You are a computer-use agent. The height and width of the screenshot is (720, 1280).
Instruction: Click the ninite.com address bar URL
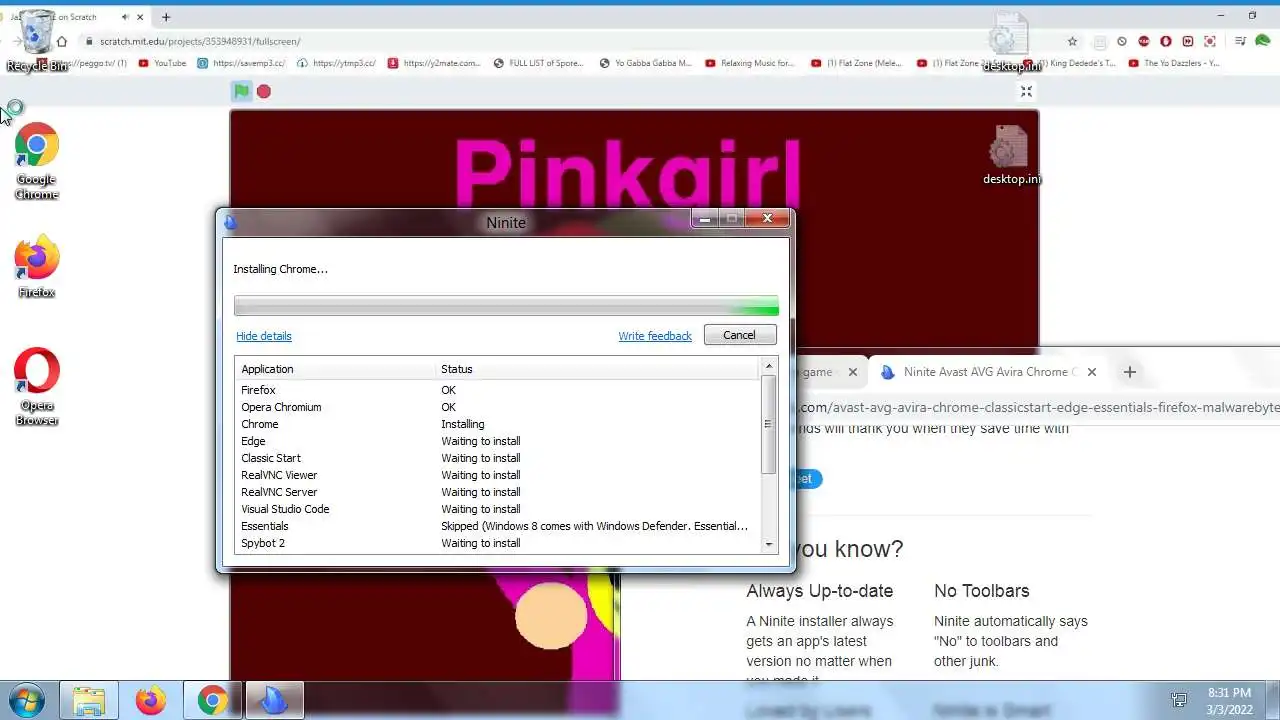coord(1038,408)
